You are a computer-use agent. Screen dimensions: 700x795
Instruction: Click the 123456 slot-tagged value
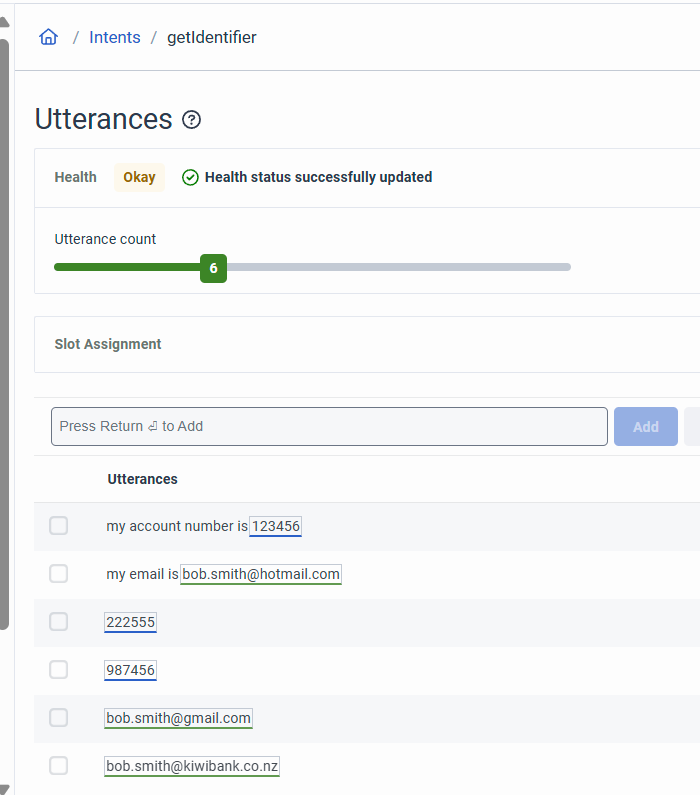[x=275, y=526]
